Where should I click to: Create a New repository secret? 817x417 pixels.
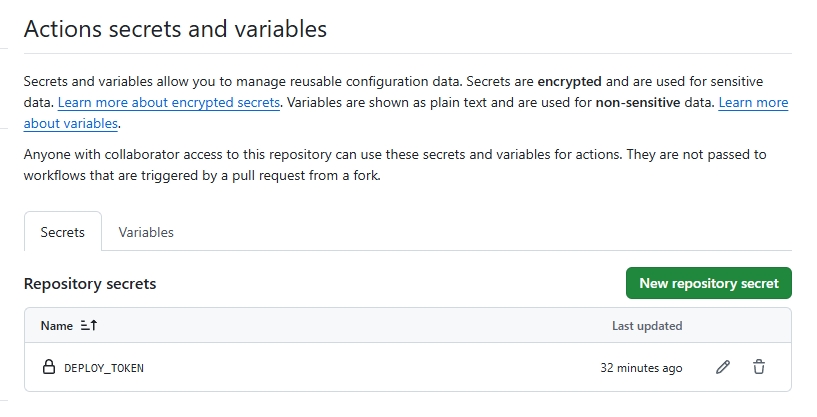[x=709, y=283]
